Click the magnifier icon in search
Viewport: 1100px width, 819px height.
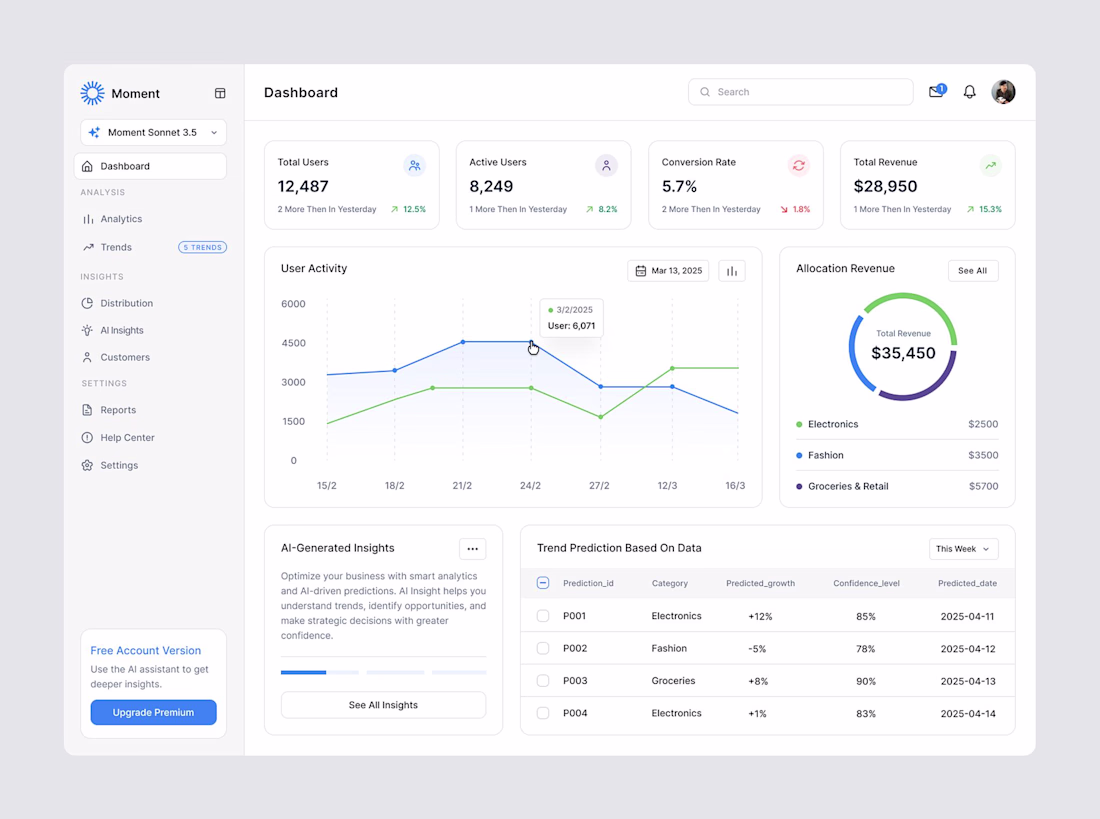pos(705,92)
